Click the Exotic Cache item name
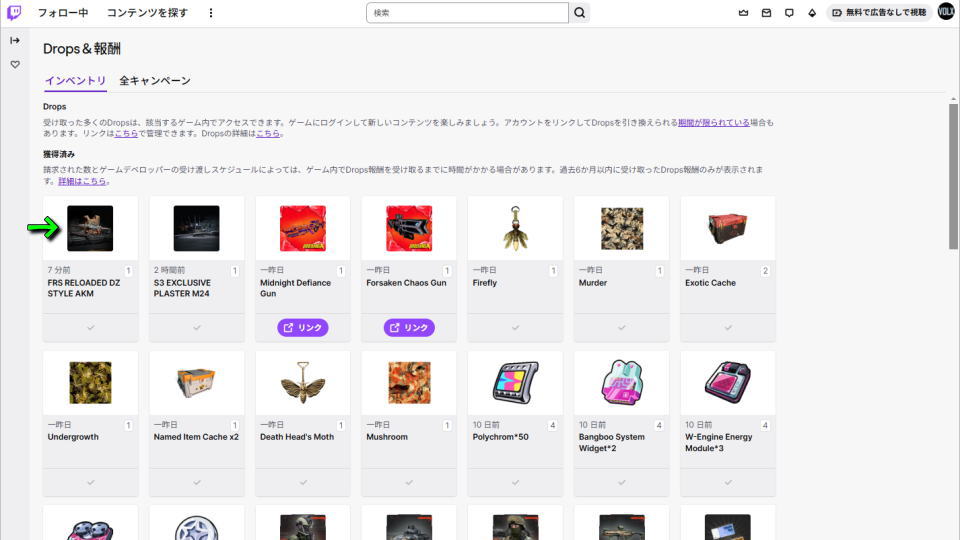Image resolution: width=960 pixels, height=540 pixels. [x=710, y=283]
